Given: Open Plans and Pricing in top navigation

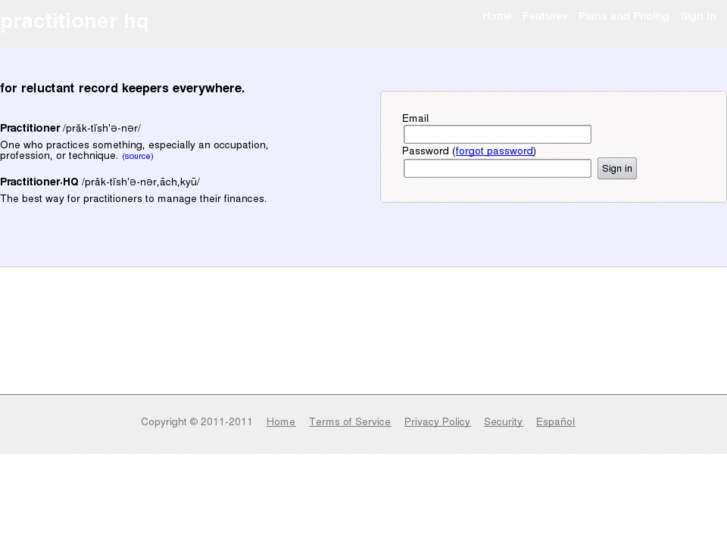Looking at the screenshot, I should pyautogui.click(x=624, y=16).
